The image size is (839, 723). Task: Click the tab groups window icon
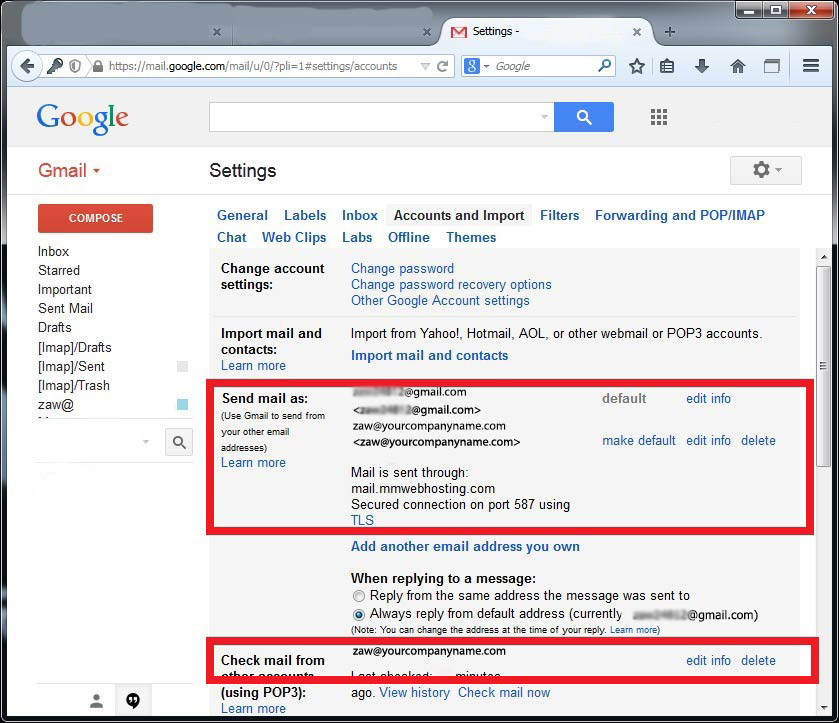[x=772, y=66]
